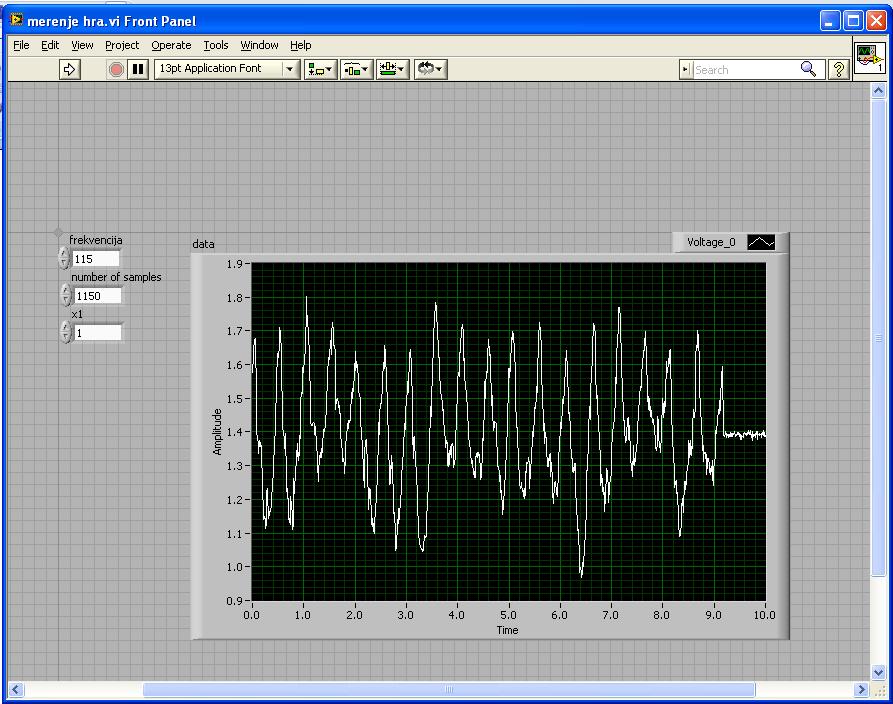Click the number of samples label

tap(116, 277)
